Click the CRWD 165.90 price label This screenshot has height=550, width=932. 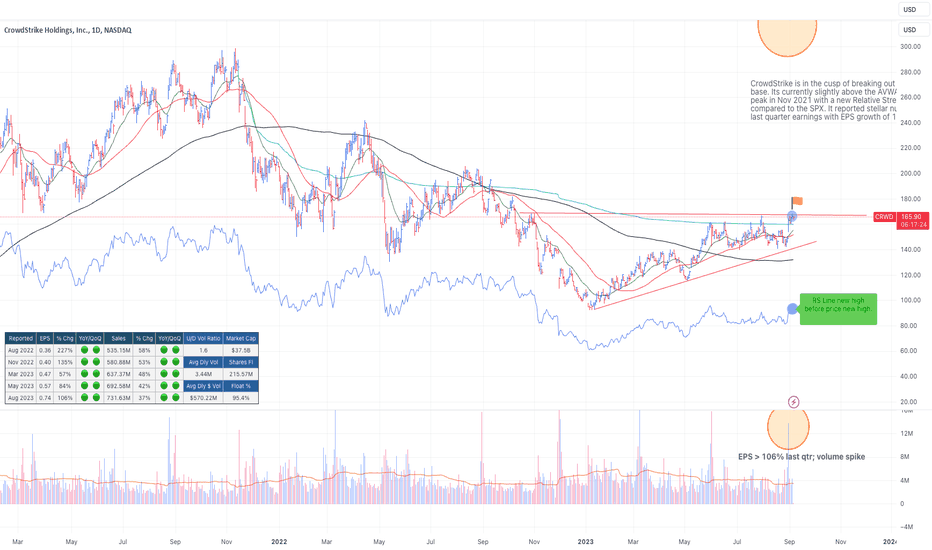point(900,217)
